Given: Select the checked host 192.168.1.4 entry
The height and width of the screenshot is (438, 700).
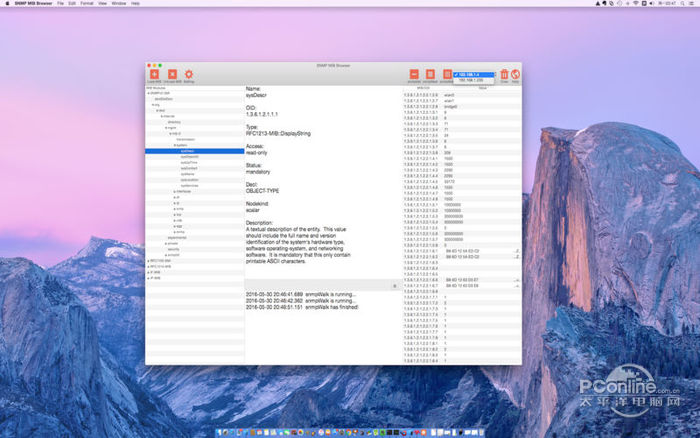Looking at the screenshot, I should (x=474, y=75).
